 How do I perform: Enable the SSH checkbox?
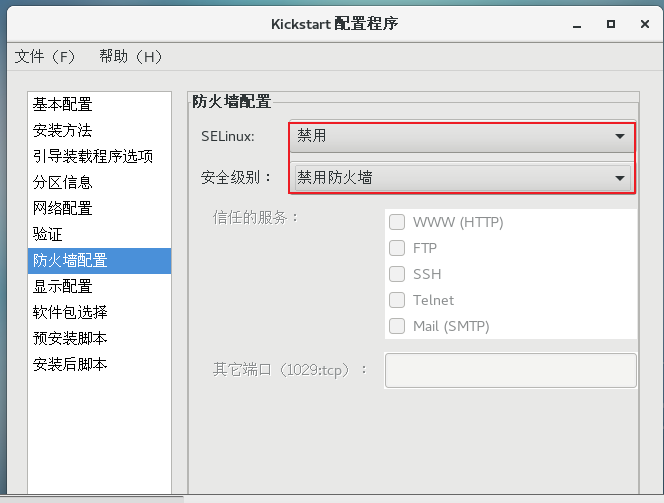tap(397, 274)
